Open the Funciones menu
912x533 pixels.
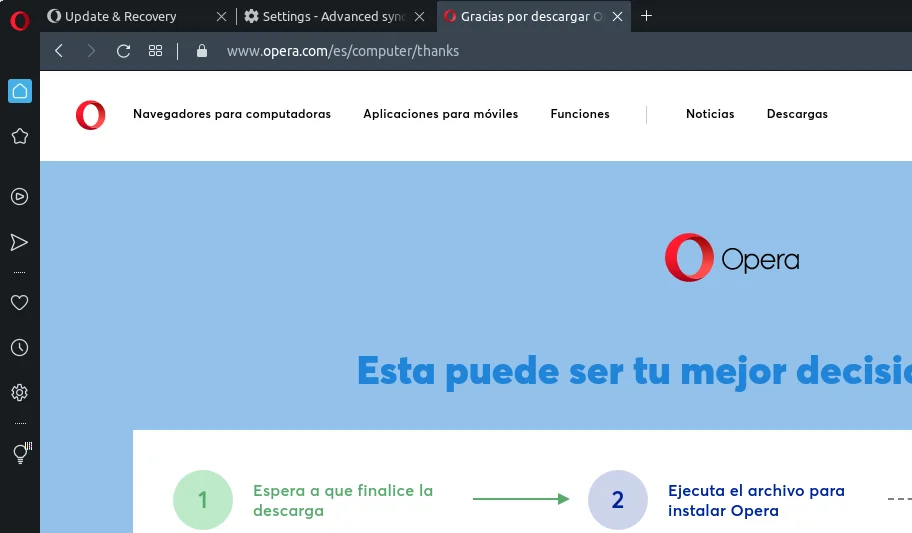point(580,114)
